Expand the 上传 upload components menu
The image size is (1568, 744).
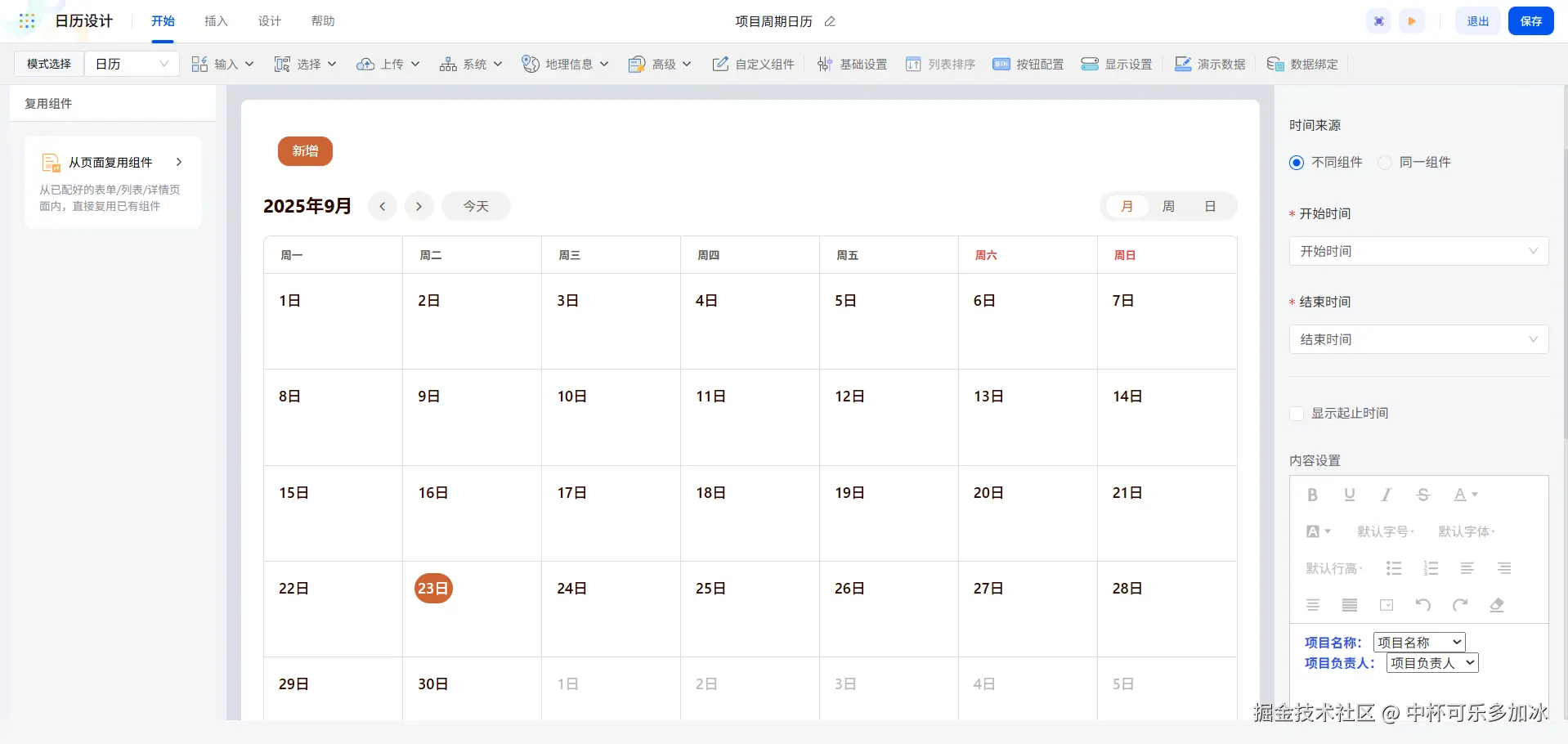tap(388, 64)
